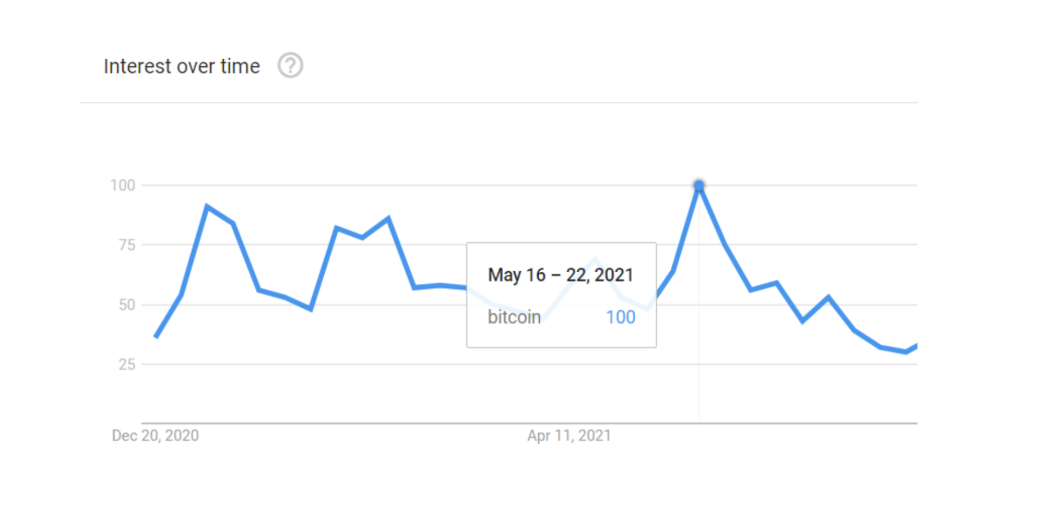The width and height of the screenshot is (1044, 516).
Task: Click the 'Dec 20, 2020' axis label
Action: click(x=155, y=436)
